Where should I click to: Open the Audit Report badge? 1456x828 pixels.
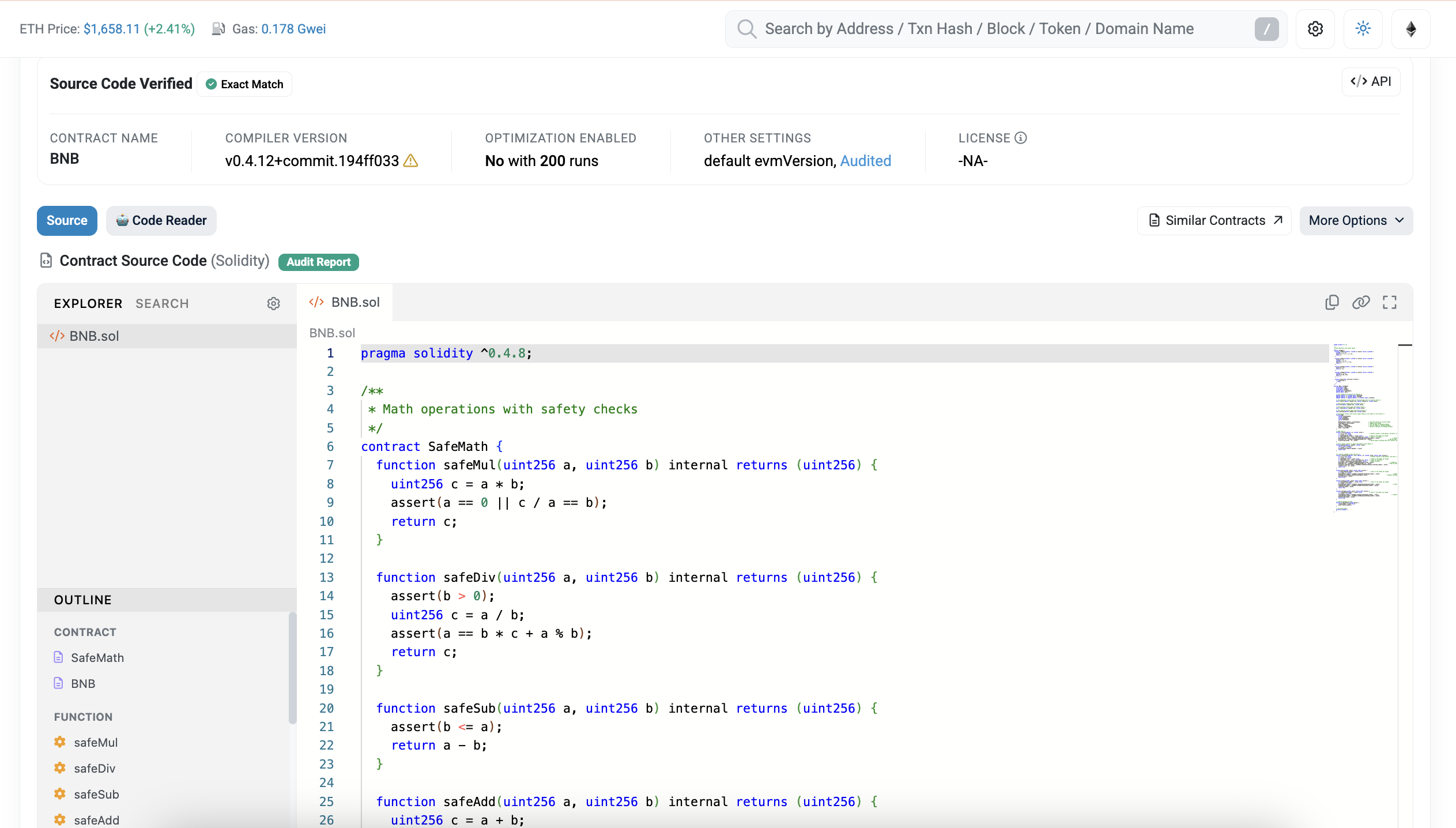pyautogui.click(x=319, y=262)
